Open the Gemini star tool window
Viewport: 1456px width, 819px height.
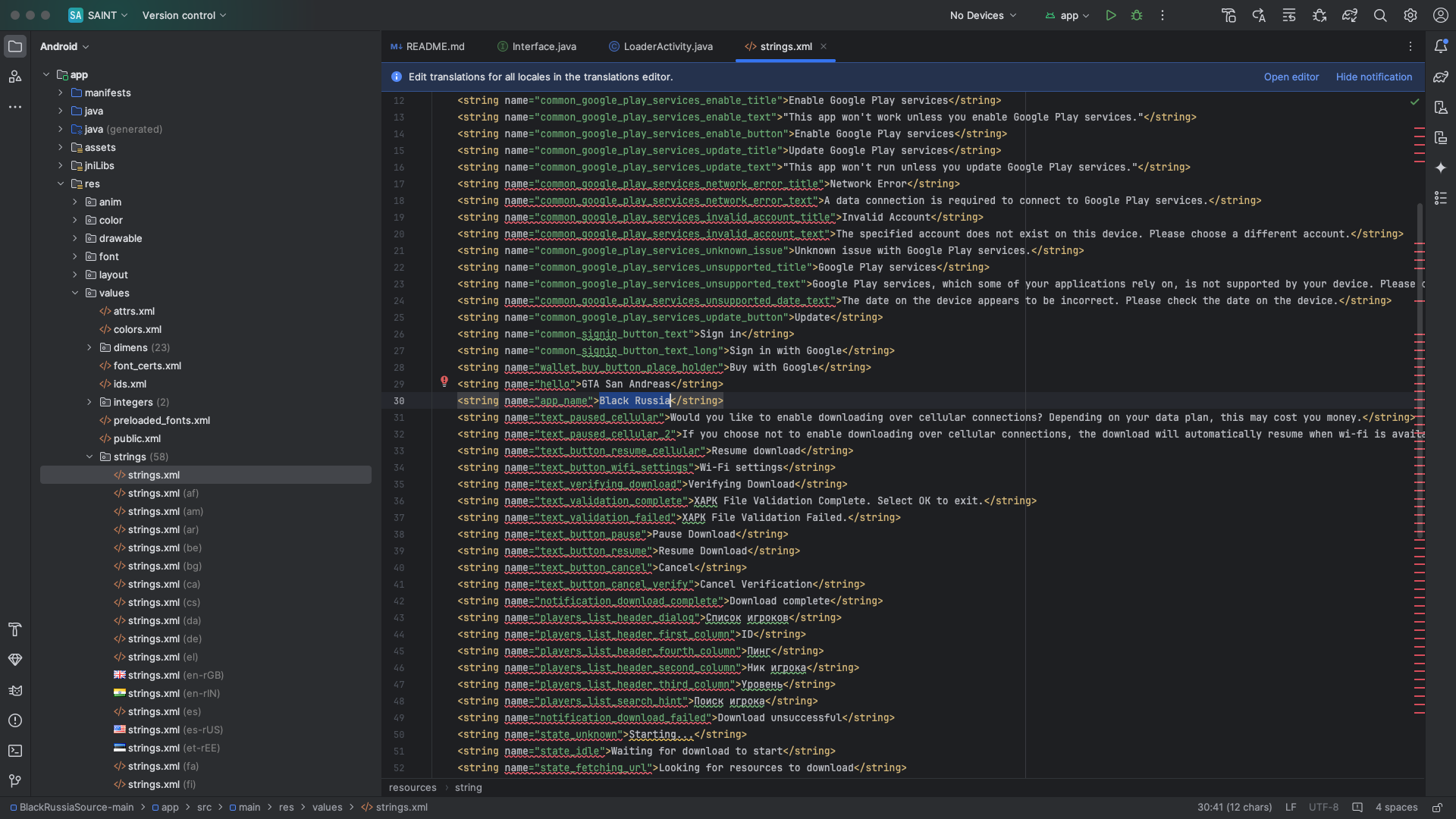(1441, 168)
